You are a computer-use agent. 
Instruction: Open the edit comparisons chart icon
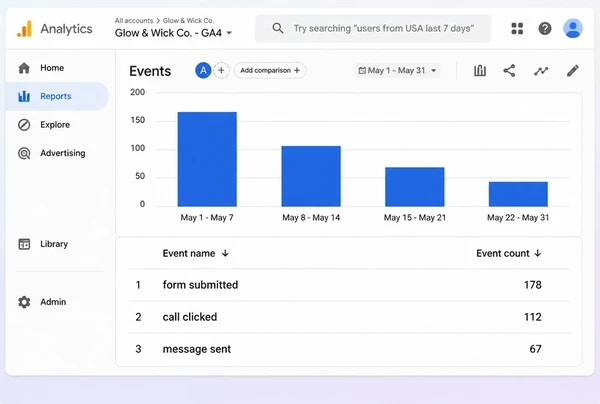point(480,70)
